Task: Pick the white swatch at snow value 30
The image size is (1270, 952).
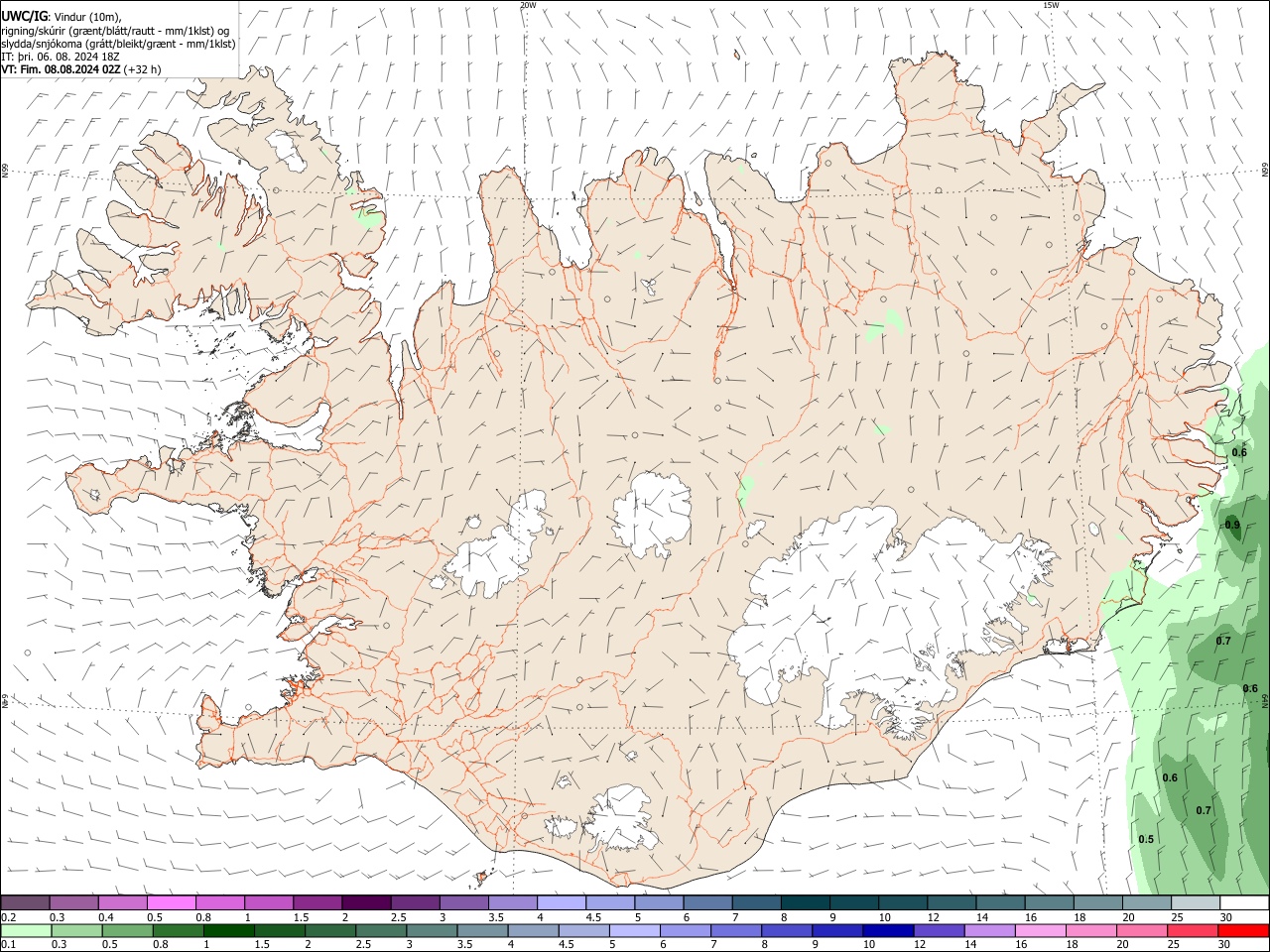Action: coord(1244,902)
